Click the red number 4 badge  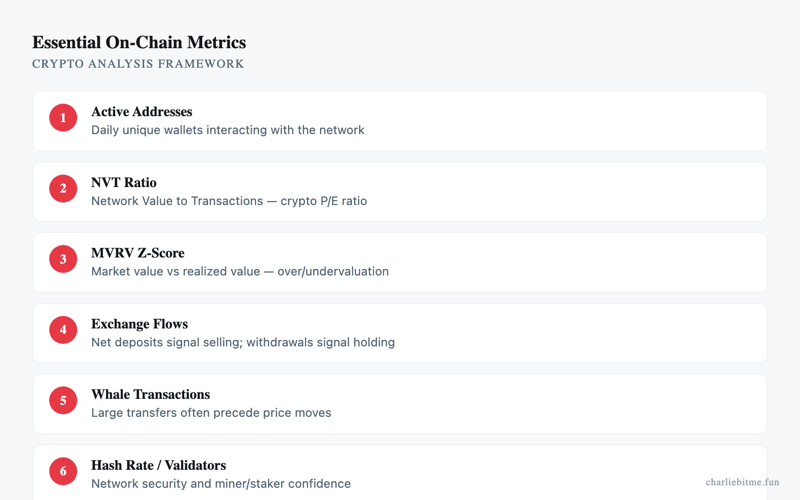coord(63,330)
